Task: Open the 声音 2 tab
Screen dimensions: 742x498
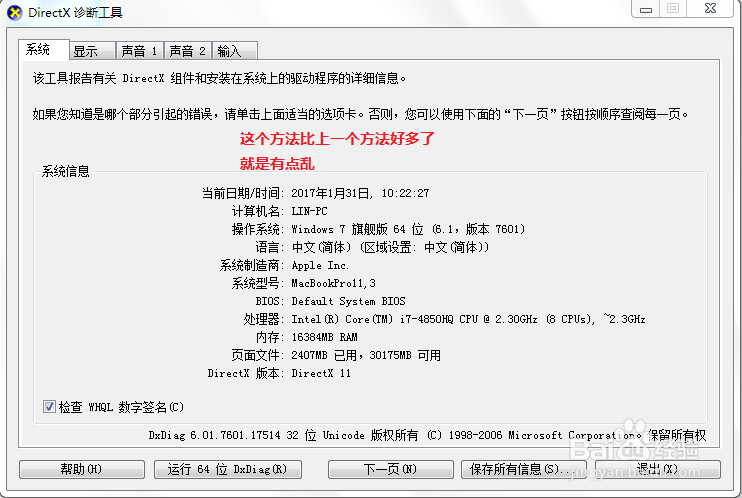Action: (x=187, y=51)
